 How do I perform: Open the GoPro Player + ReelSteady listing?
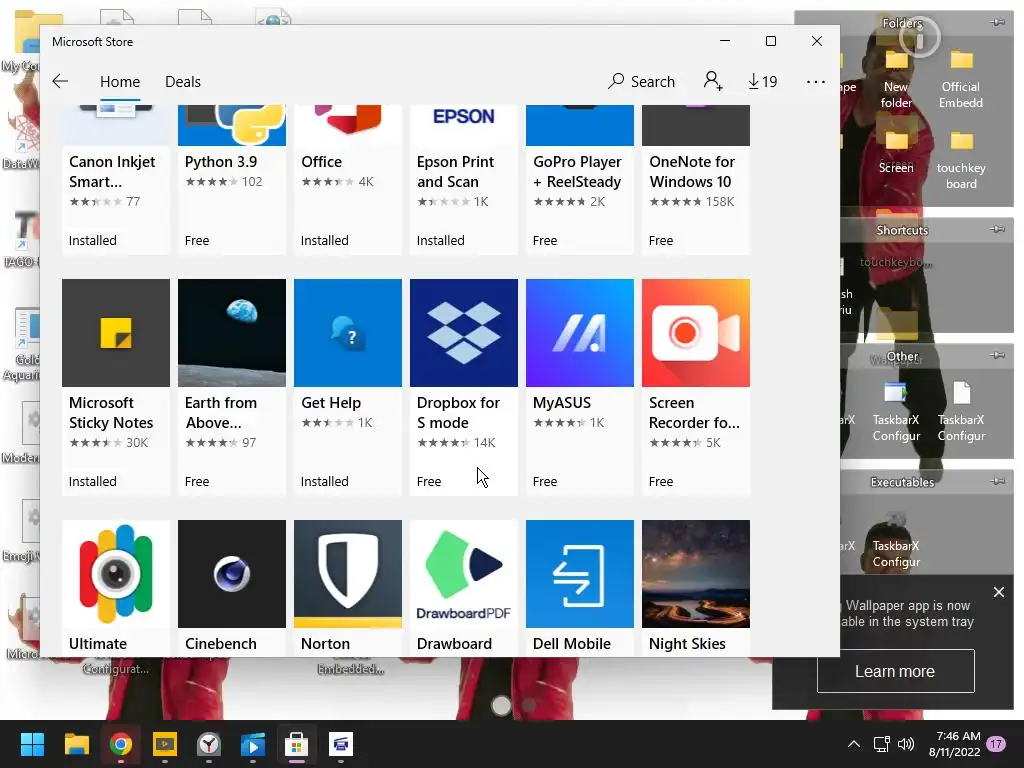click(x=580, y=180)
